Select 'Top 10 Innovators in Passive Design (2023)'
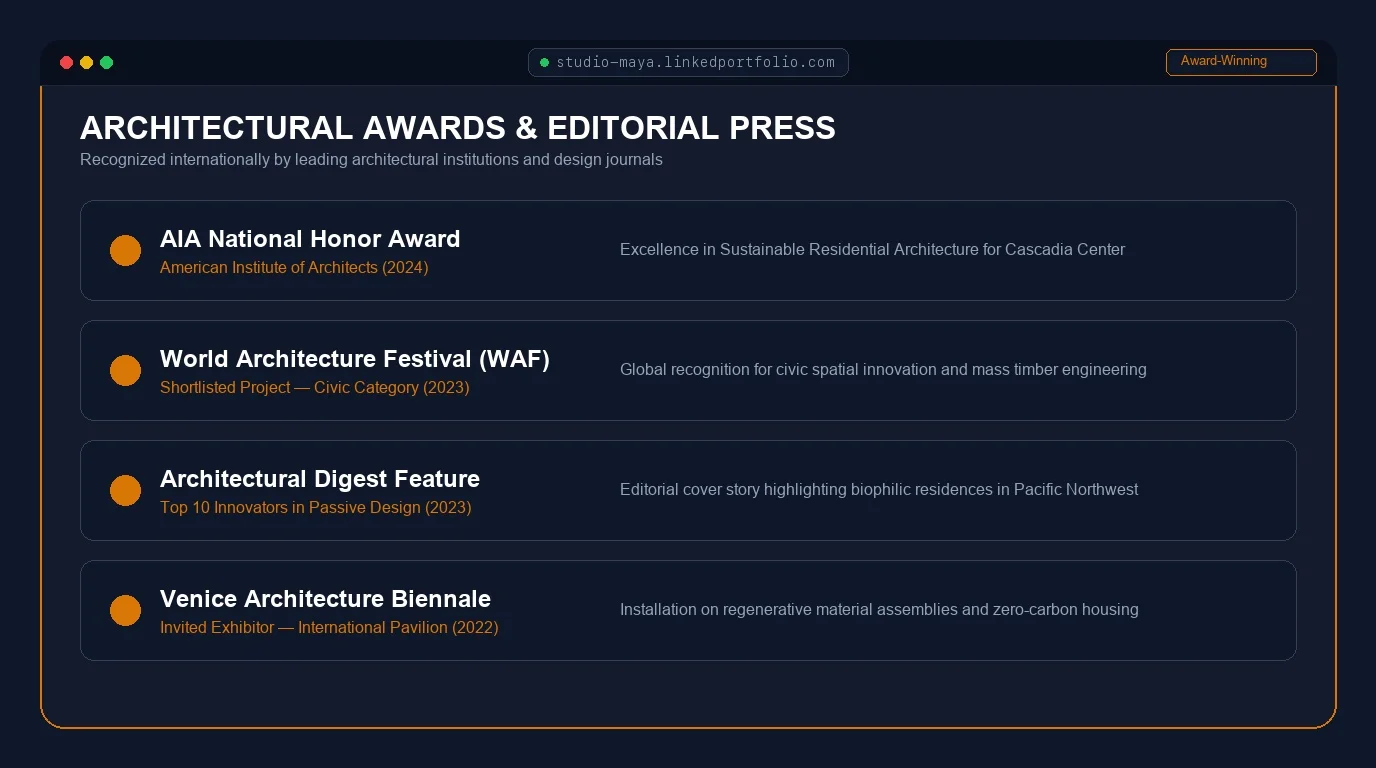Image resolution: width=1376 pixels, height=768 pixels. coord(315,508)
